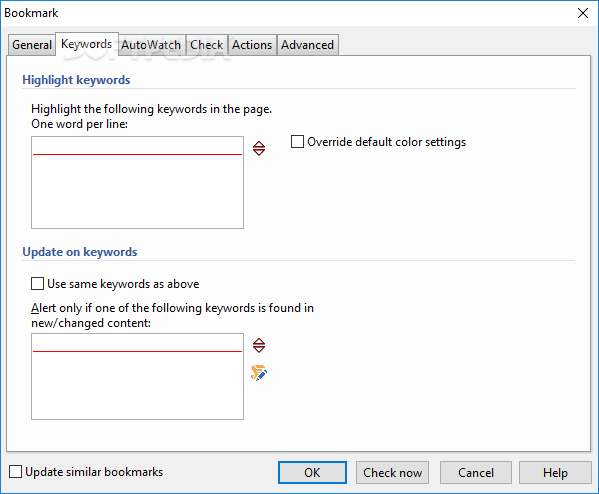Open the AutoWatch tab
Screen dimensions: 599x494
(x=151, y=45)
